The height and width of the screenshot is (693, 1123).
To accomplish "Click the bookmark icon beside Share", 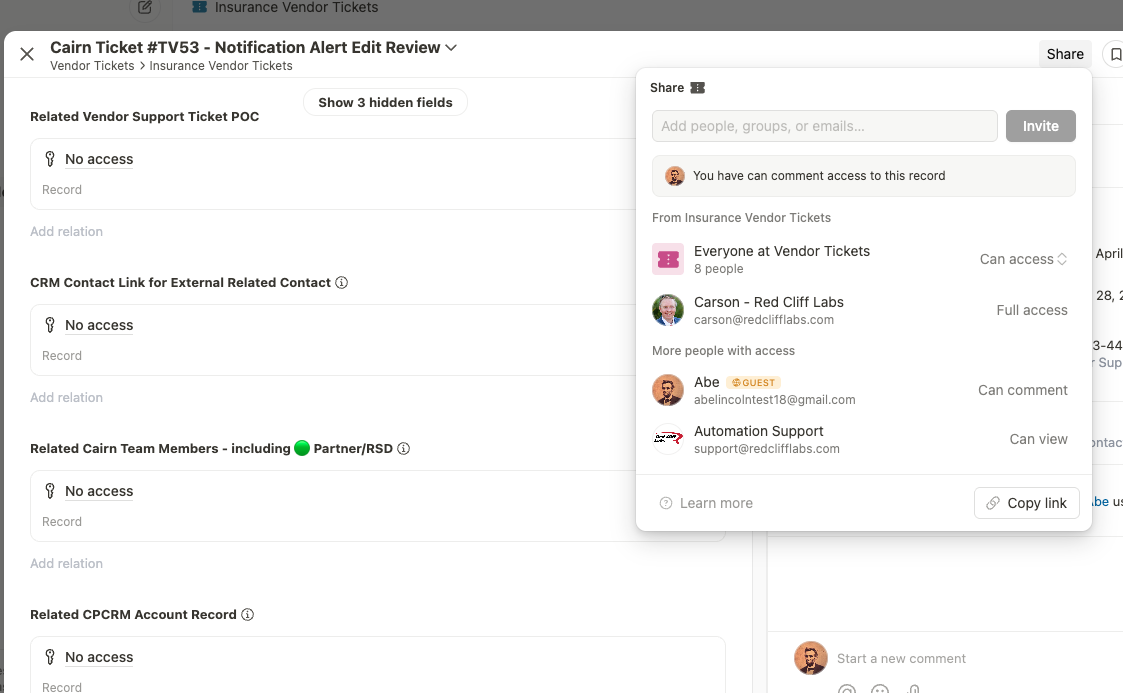I will coord(1114,54).
